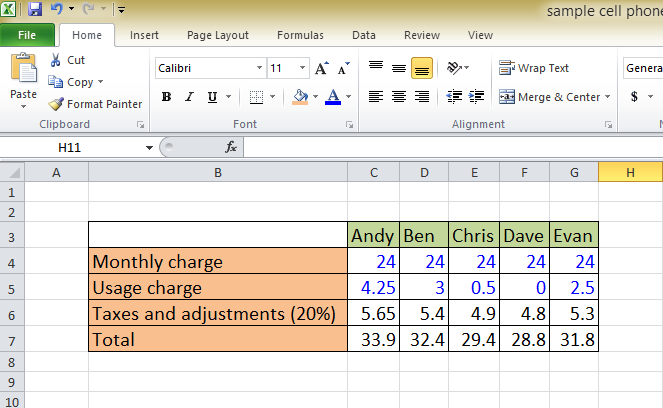Switch to the Page Layout tab
This screenshot has height=408, width=663.
coord(218,35)
